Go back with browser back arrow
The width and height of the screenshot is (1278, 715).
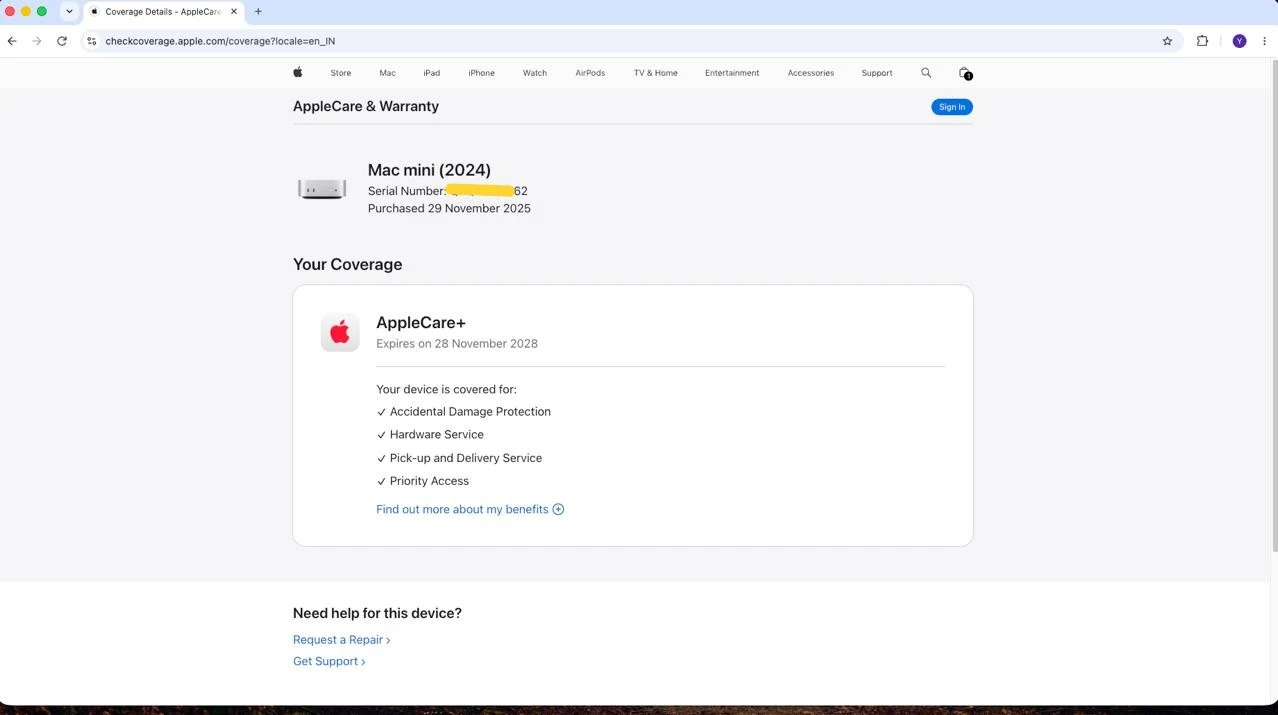[12, 41]
